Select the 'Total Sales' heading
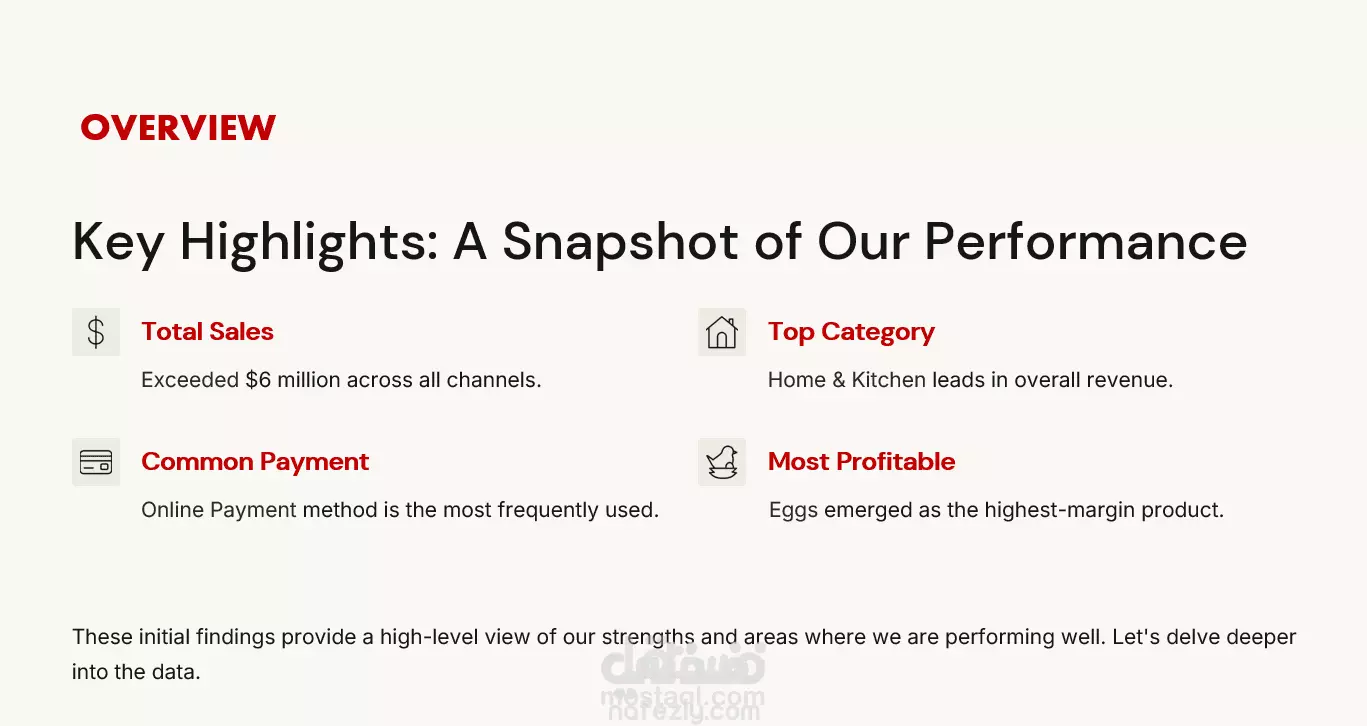The image size is (1367, 726). 207,332
